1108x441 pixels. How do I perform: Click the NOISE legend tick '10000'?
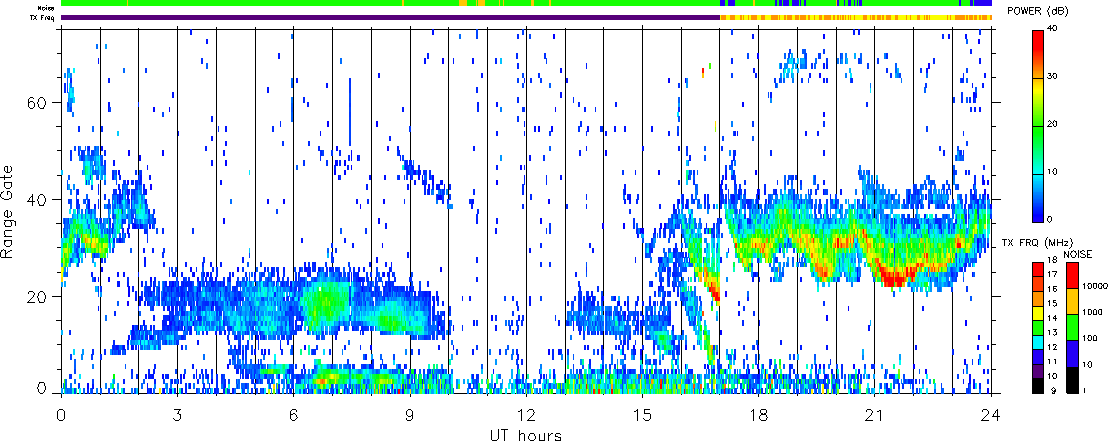click(1095, 286)
